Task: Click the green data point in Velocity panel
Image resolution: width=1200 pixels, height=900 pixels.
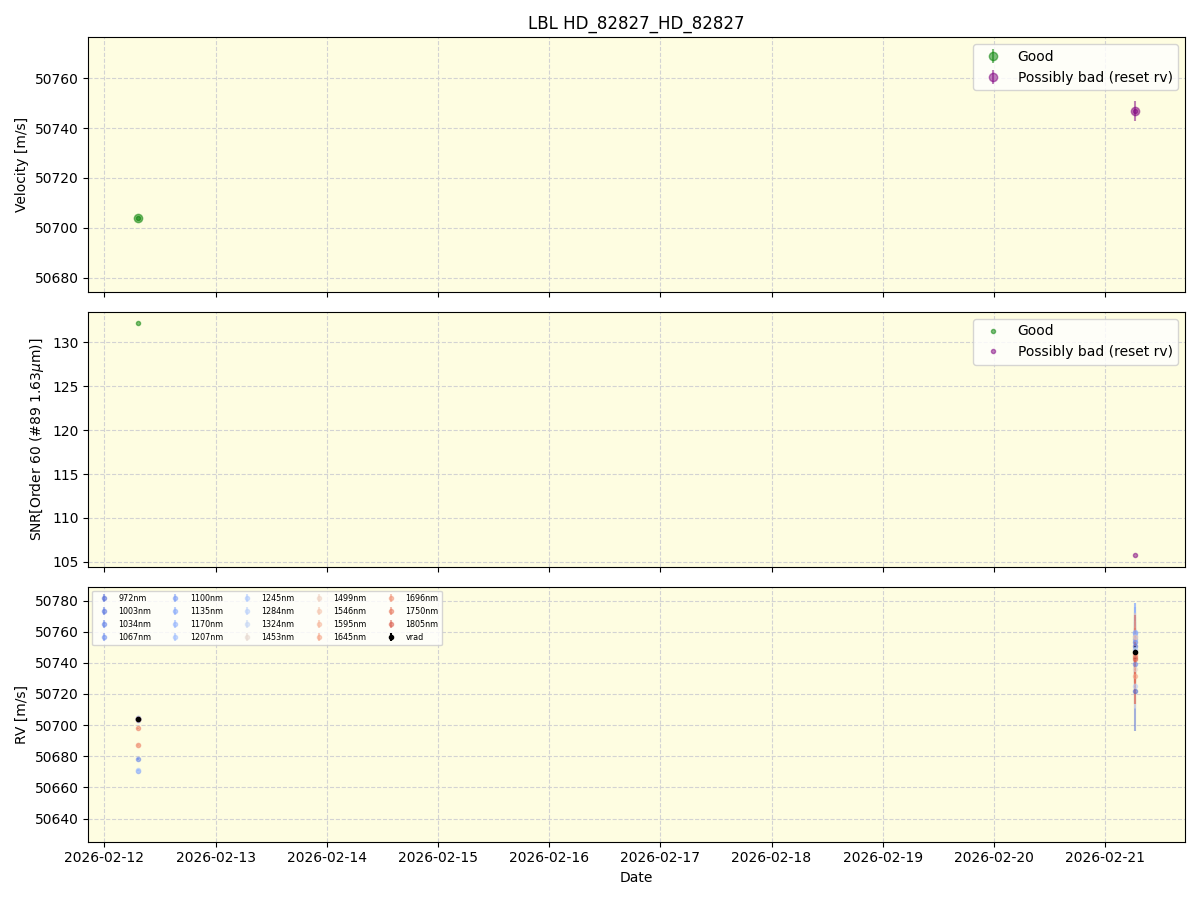Action: coord(137,217)
